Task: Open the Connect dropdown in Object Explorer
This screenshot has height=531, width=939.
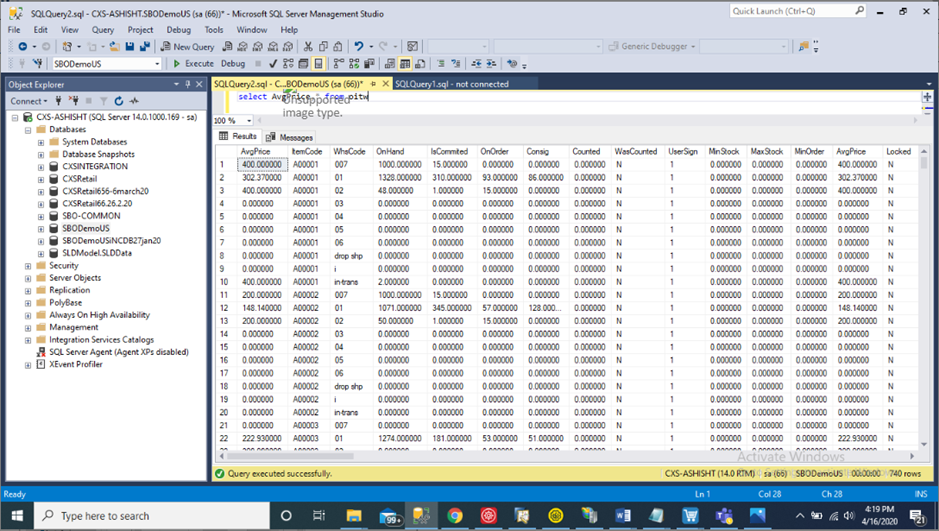Action: click(x=29, y=101)
